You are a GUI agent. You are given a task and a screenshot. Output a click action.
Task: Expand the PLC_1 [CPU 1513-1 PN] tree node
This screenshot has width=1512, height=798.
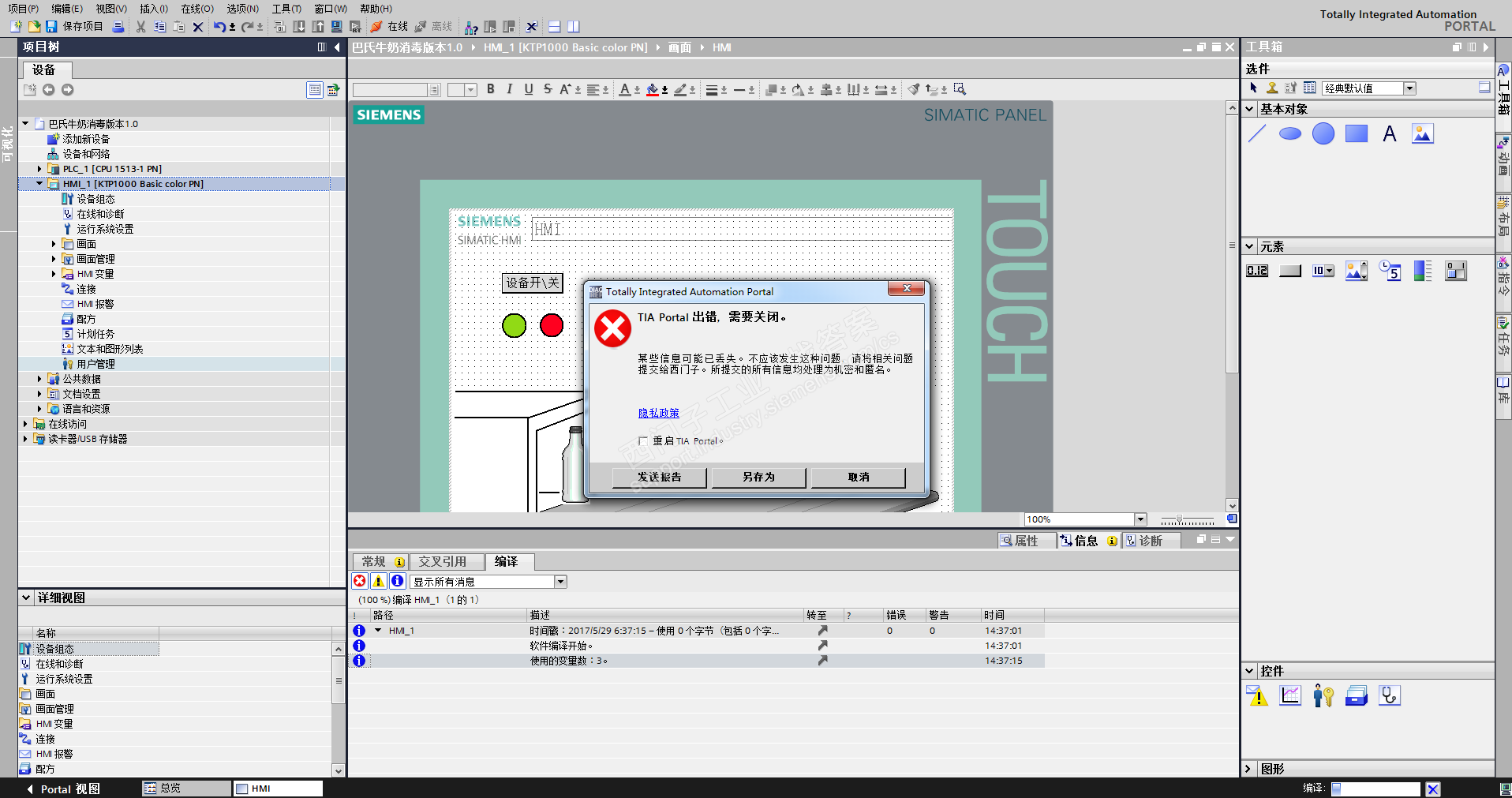click(x=39, y=169)
